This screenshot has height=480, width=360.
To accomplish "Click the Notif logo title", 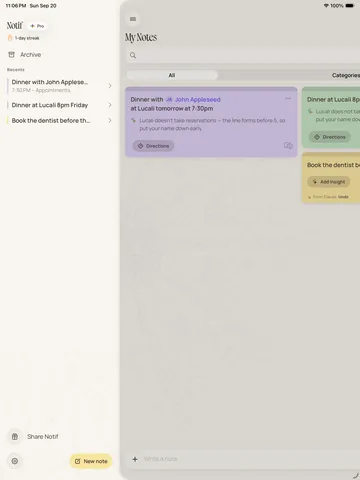I will (15, 26).
